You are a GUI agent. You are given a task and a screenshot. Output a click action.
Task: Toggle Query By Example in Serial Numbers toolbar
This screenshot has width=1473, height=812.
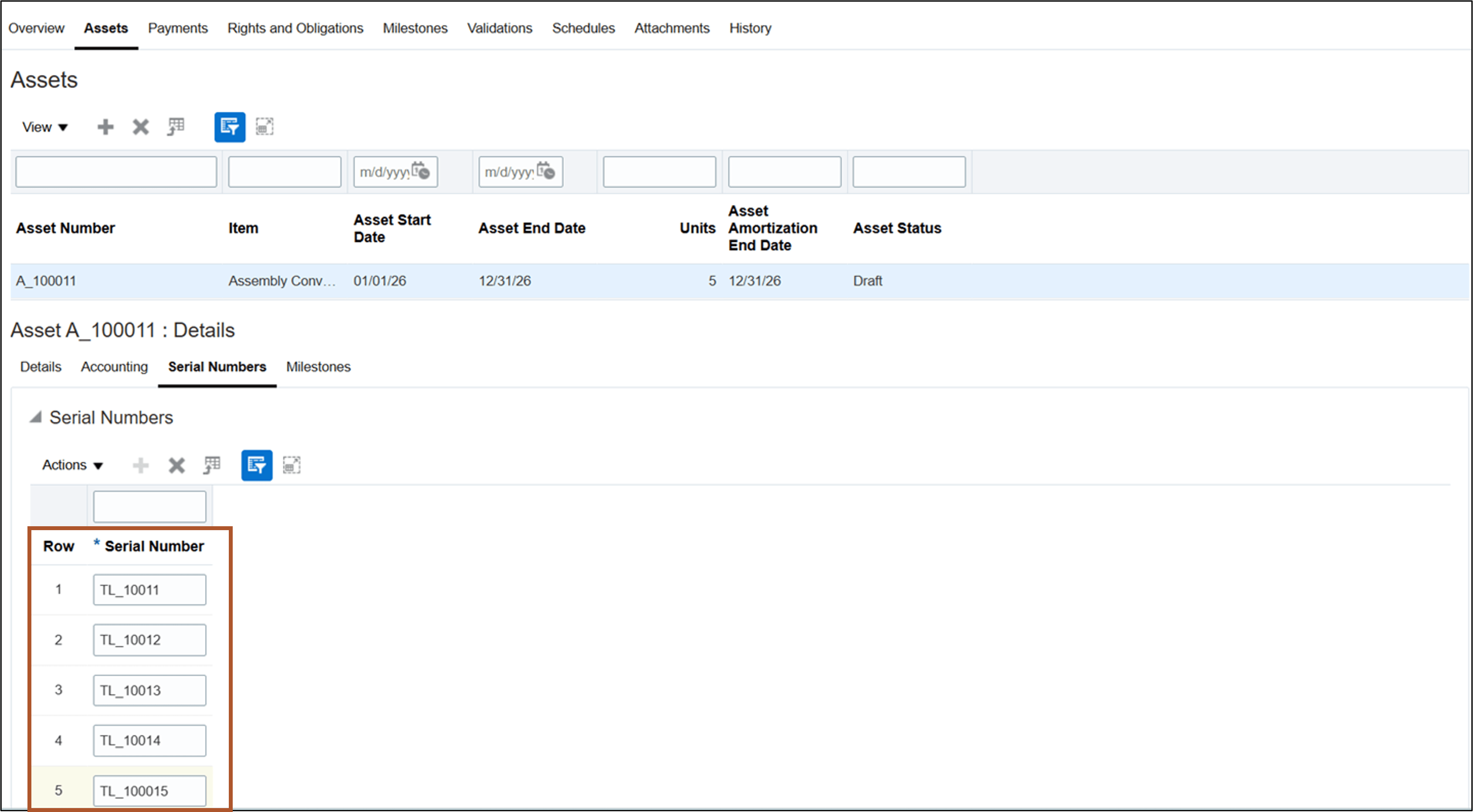point(257,465)
